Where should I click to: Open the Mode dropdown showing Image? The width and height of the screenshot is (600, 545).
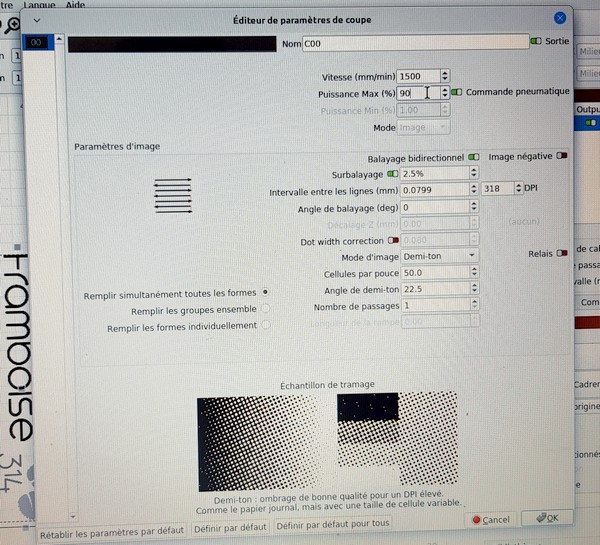[x=423, y=127]
